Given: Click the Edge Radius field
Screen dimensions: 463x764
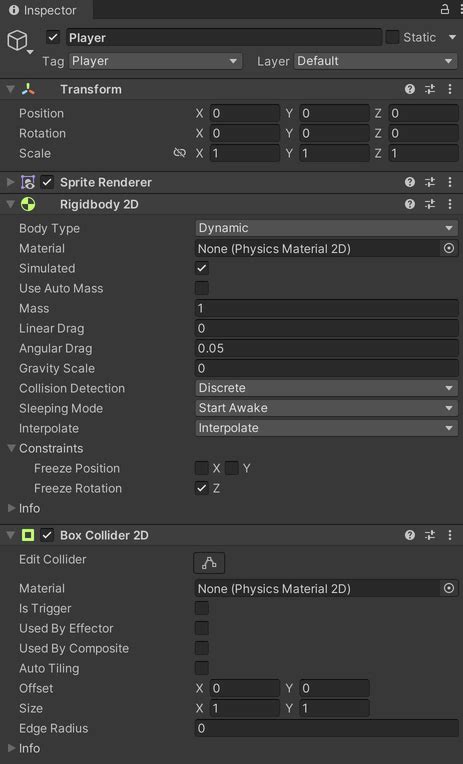Looking at the screenshot, I should tap(326, 728).
